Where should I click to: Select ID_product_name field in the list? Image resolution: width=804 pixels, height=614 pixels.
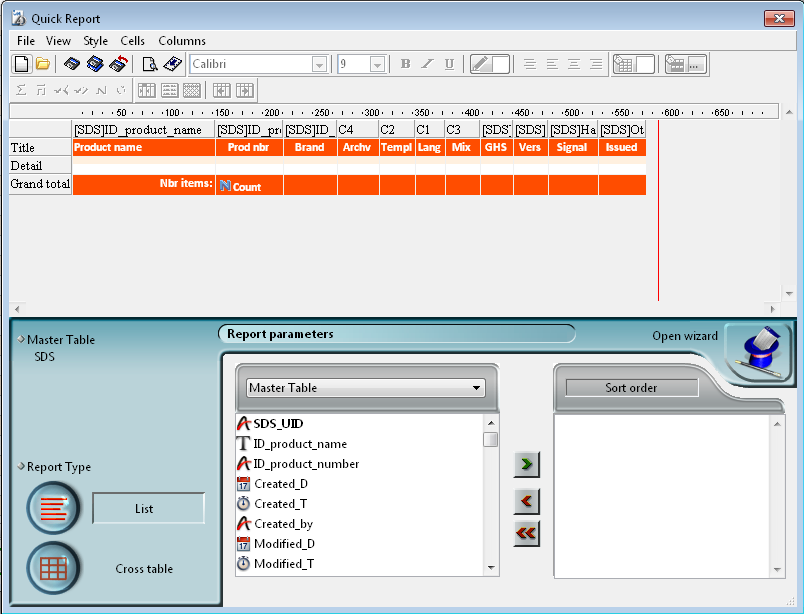(x=359, y=444)
